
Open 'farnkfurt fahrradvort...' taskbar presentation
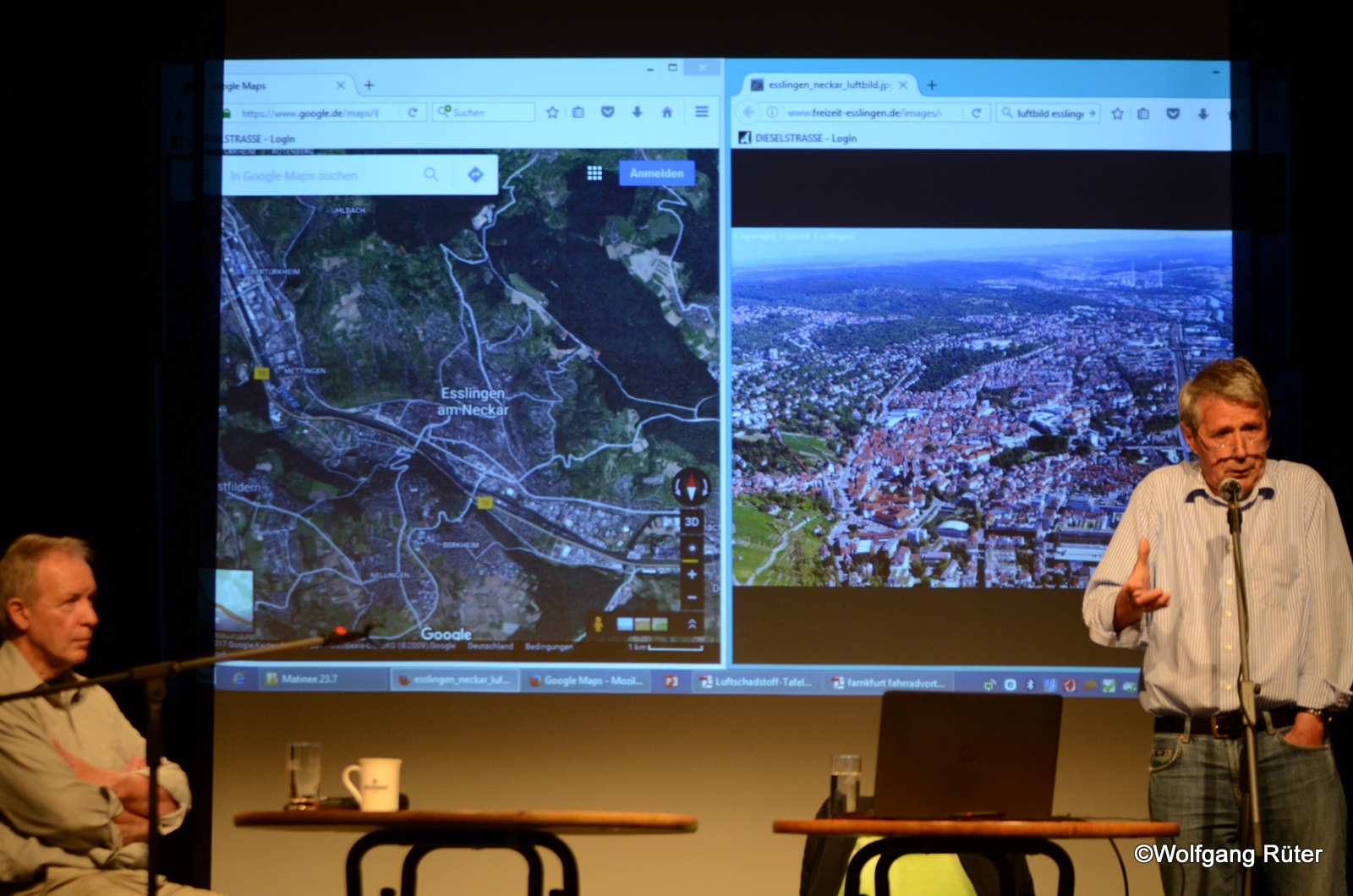click(x=888, y=682)
